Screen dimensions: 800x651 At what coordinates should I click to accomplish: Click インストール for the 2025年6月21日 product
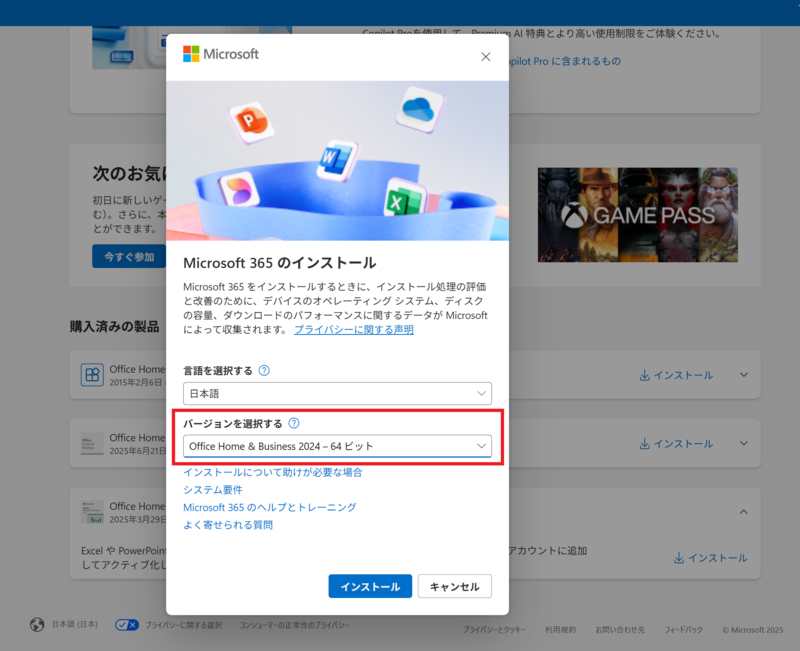[676, 444]
